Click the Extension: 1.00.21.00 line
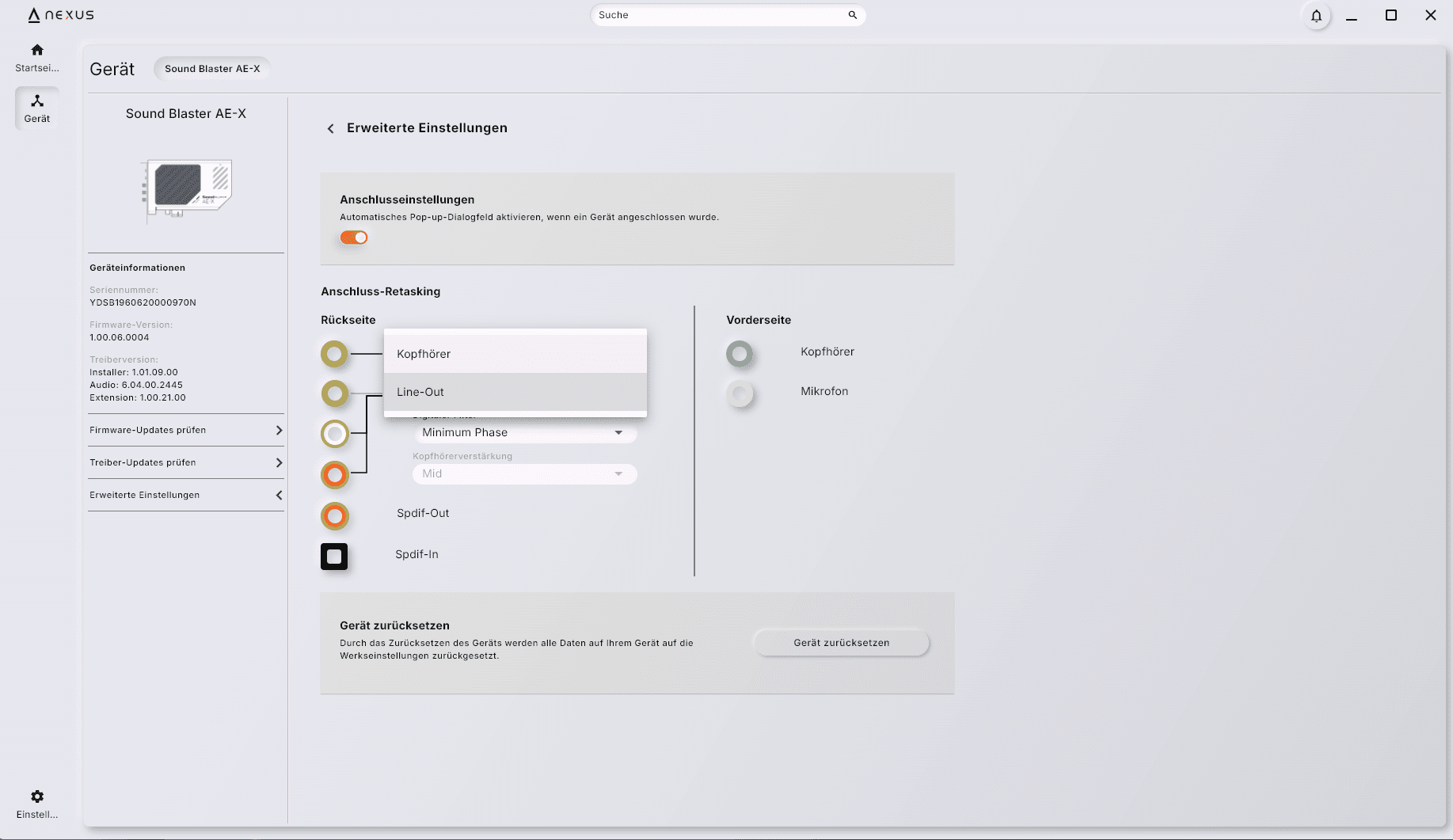This screenshot has width=1453, height=840. click(x=138, y=397)
